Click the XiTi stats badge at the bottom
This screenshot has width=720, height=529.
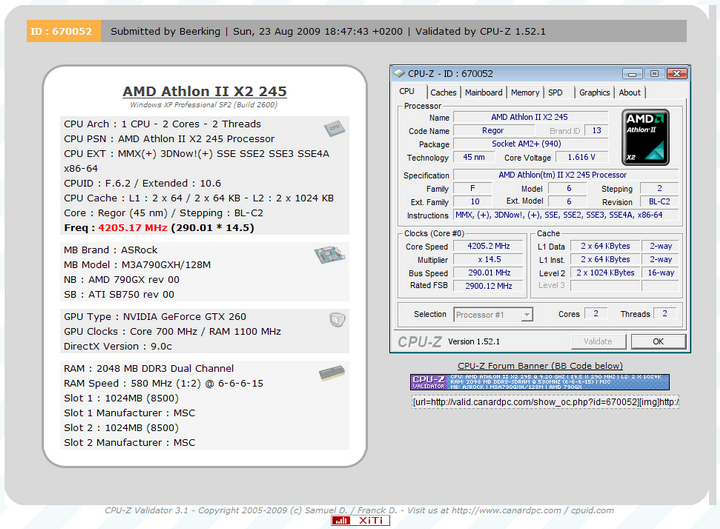[x=360, y=520]
